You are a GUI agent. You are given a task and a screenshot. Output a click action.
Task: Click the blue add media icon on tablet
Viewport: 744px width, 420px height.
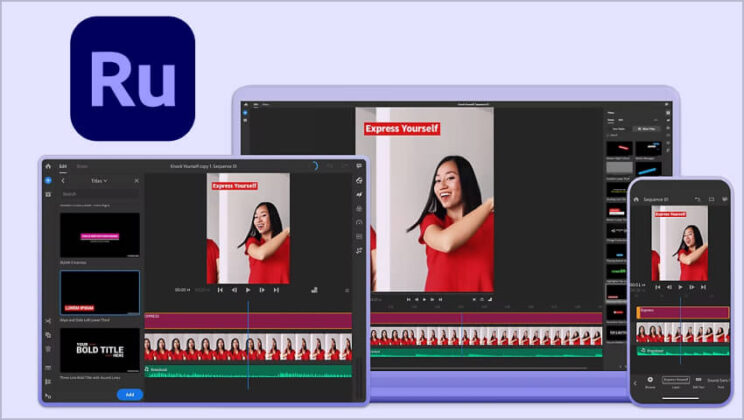(48, 181)
